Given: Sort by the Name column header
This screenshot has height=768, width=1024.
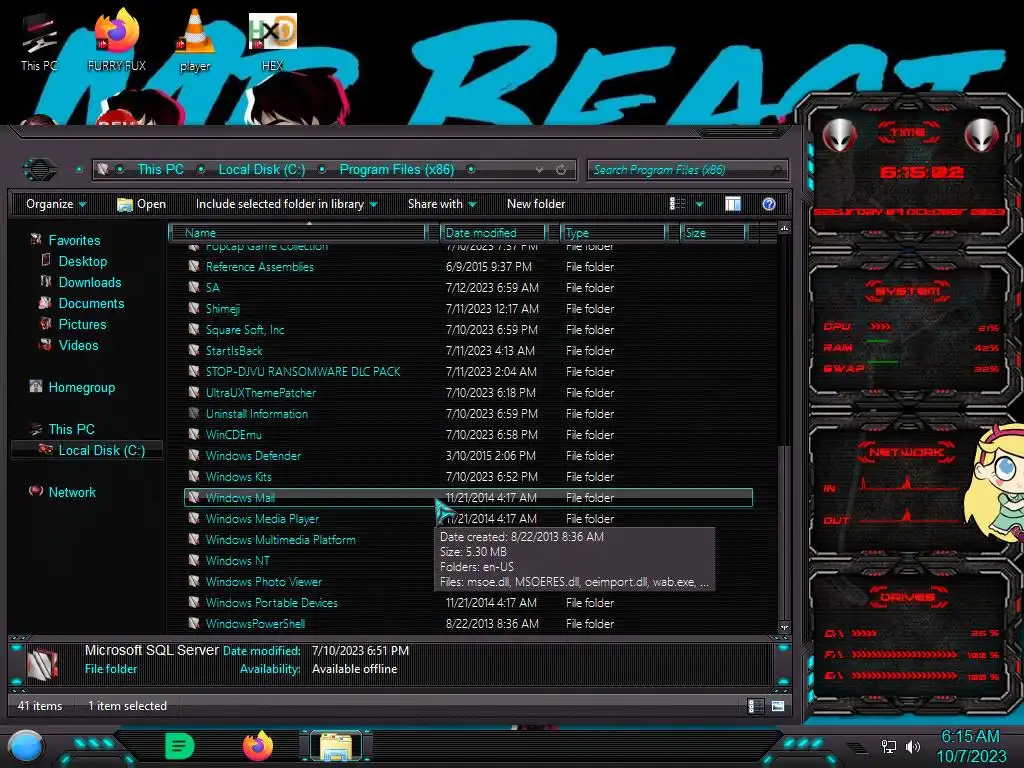Looking at the screenshot, I should pyautogui.click(x=297, y=232).
